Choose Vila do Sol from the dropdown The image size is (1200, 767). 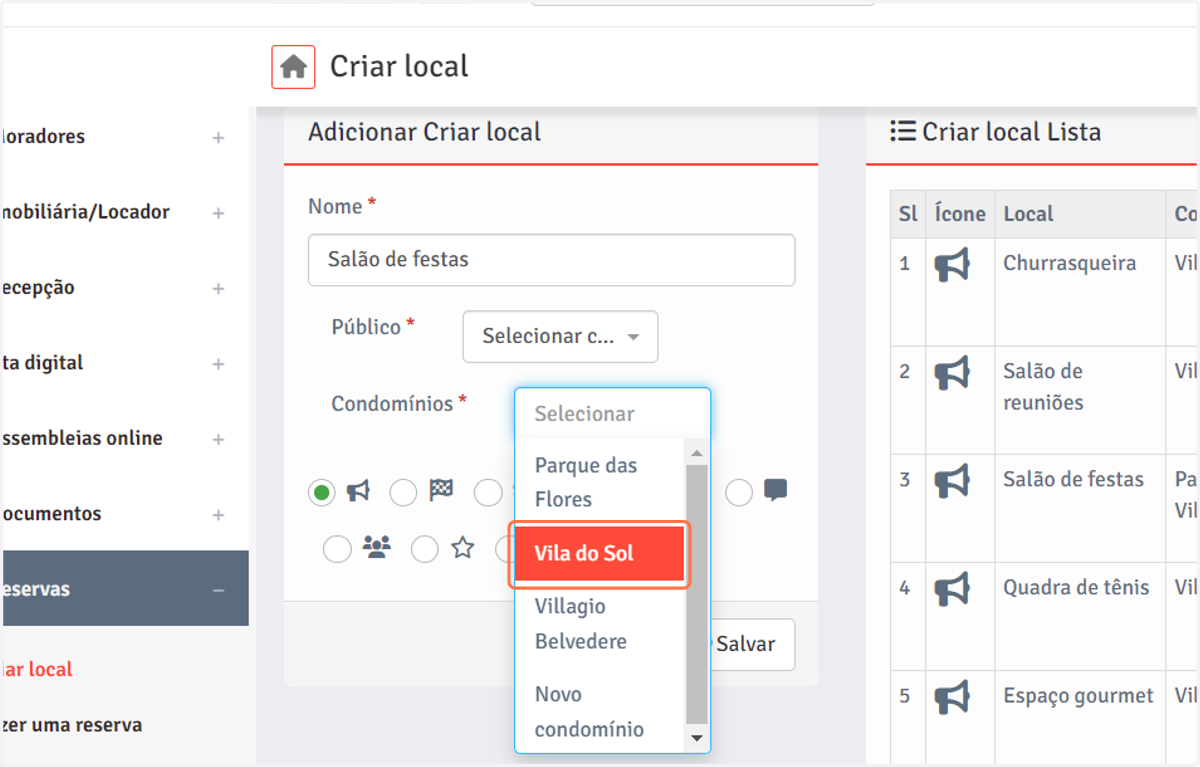click(599, 553)
